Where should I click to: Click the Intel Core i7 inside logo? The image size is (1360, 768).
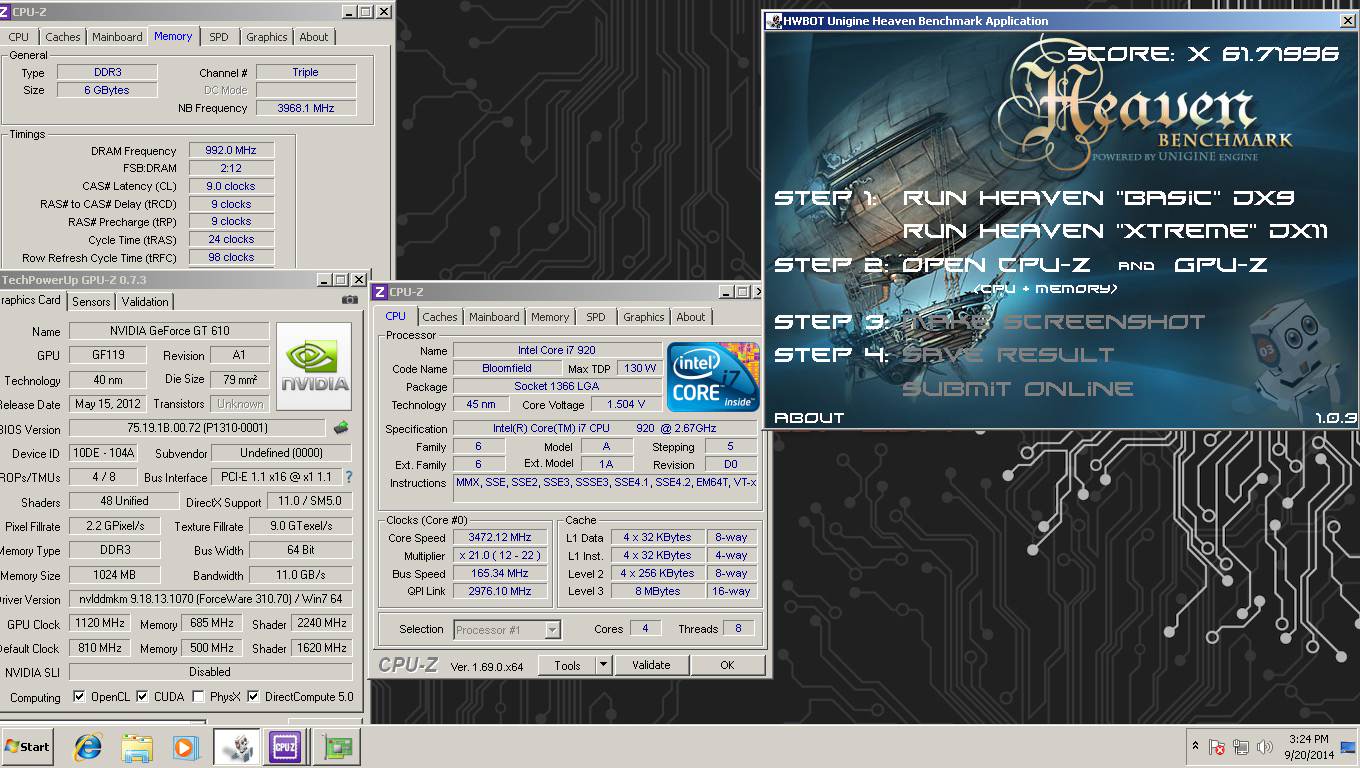(713, 376)
